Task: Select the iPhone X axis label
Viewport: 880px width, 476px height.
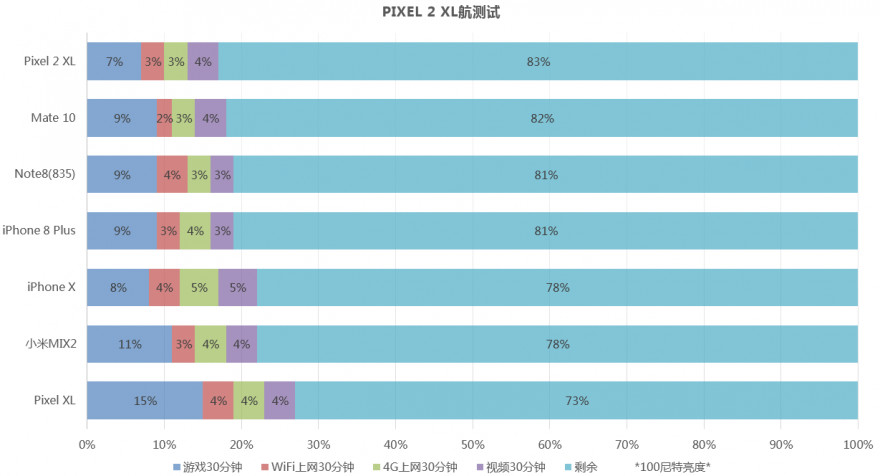Action: point(51,288)
